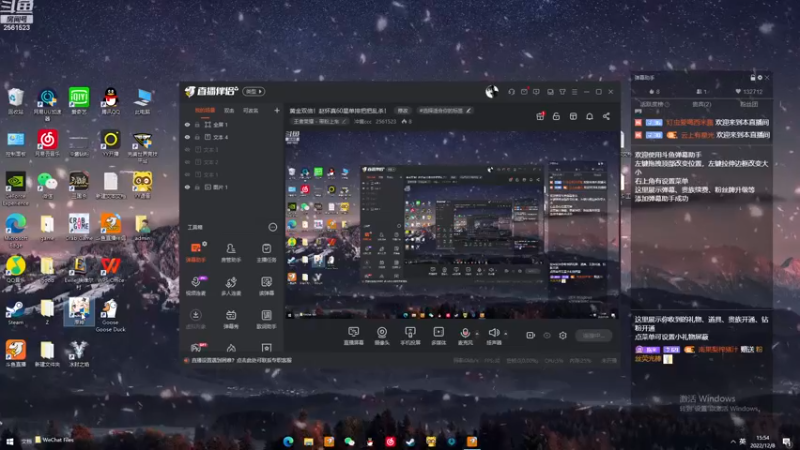Open the 弹幕秀 tool icon
This screenshot has width=800, height=450.
[231, 318]
